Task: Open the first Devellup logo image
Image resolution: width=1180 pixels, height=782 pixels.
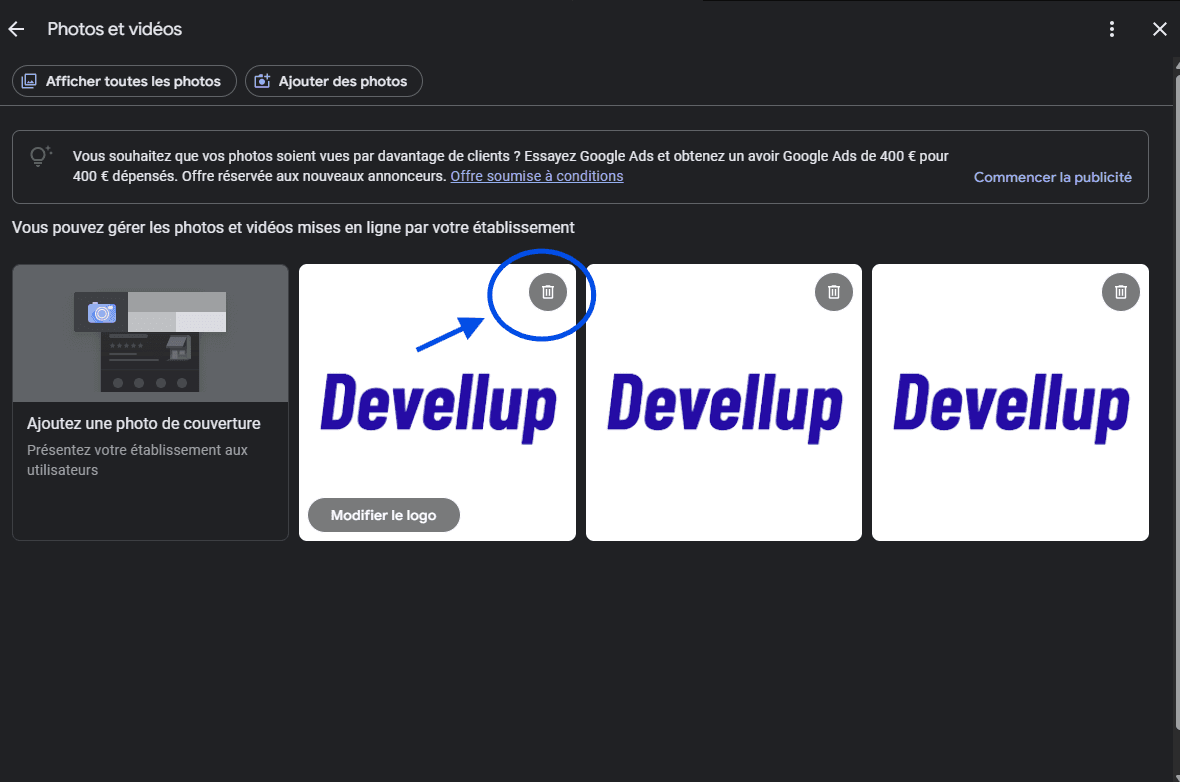Action: [437, 402]
